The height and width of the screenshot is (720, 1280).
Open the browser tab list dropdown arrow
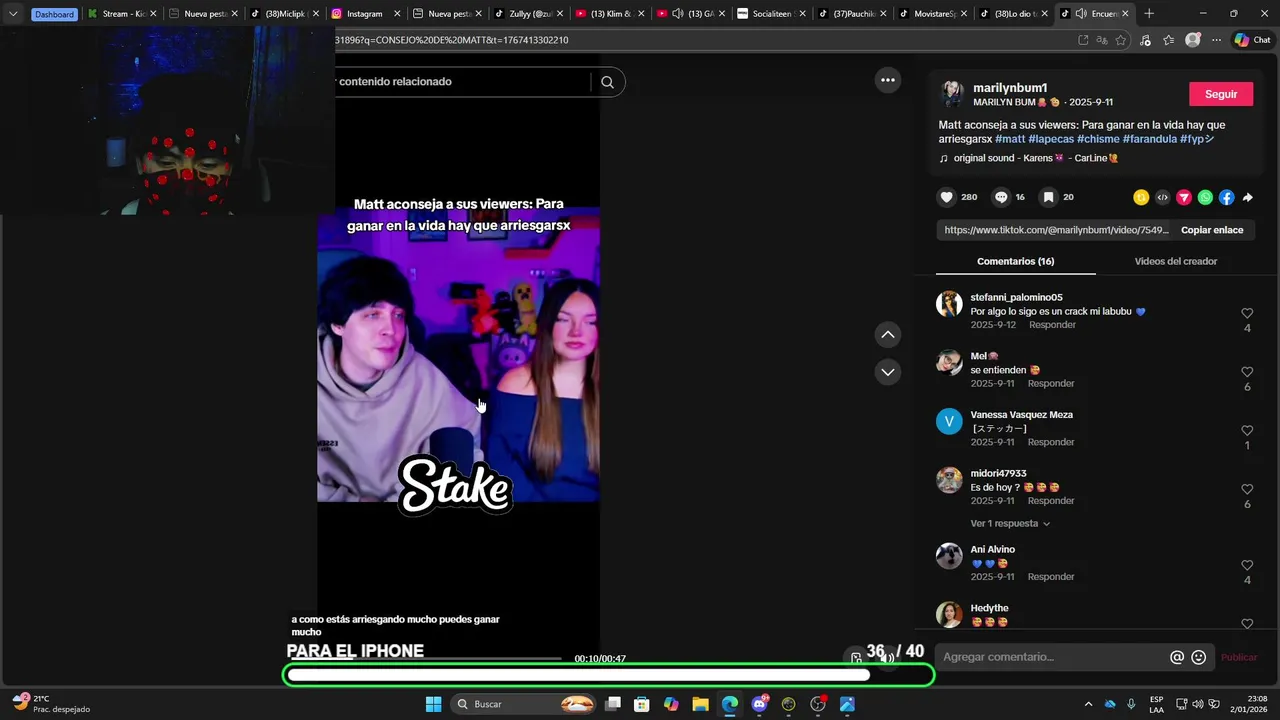(x=13, y=14)
